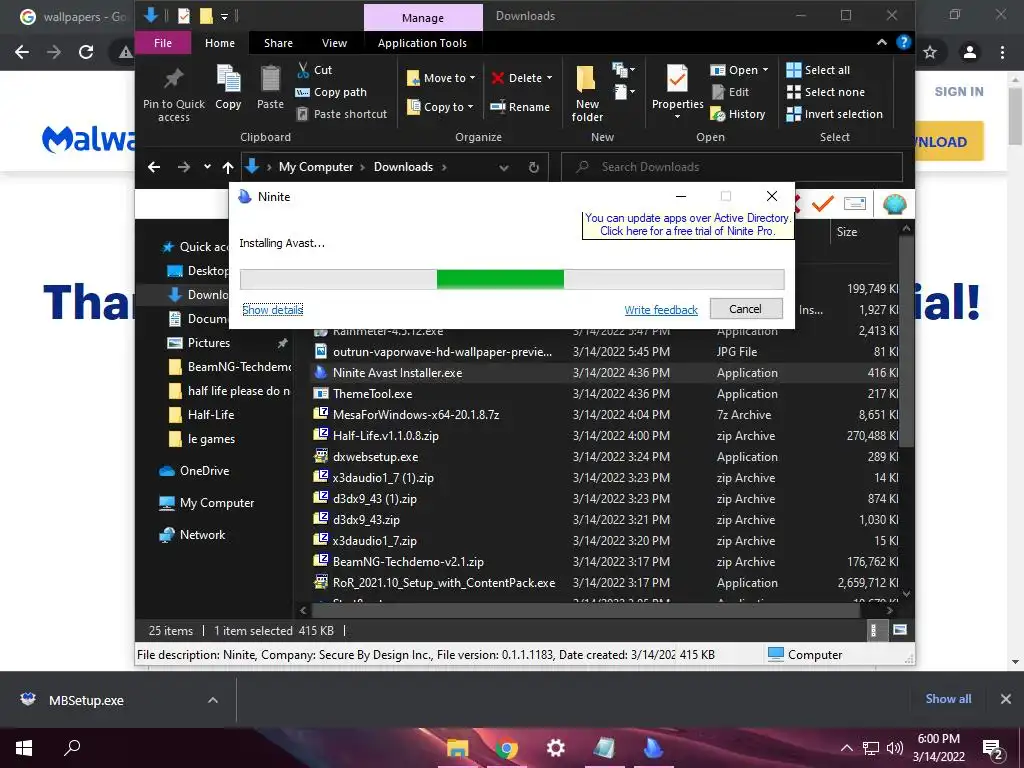1024x768 pixels.
Task: Bookmark page with Chrome star icon
Action: coord(930,52)
